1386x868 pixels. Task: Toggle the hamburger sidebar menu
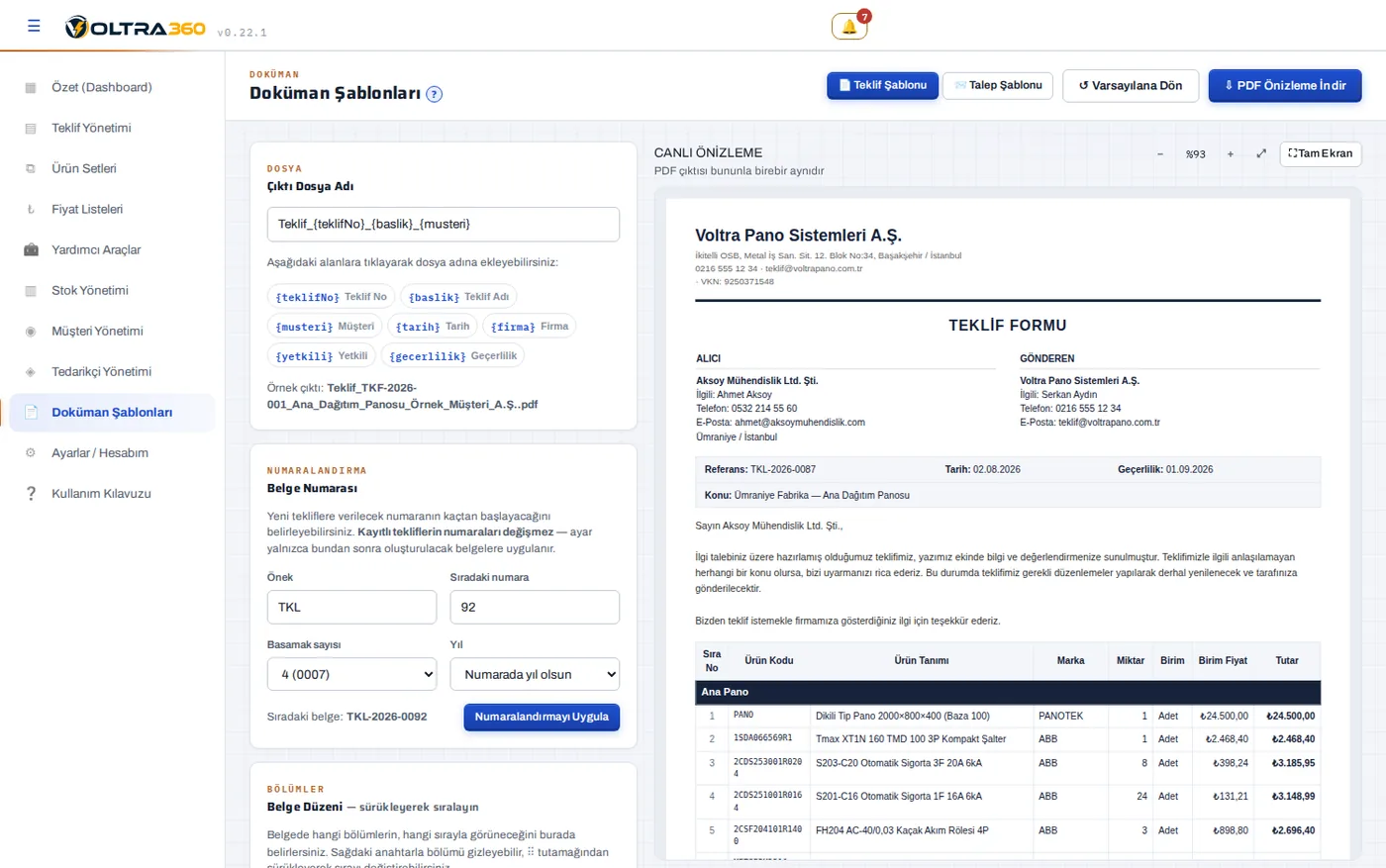pyautogui.click(x=34, y=26)
